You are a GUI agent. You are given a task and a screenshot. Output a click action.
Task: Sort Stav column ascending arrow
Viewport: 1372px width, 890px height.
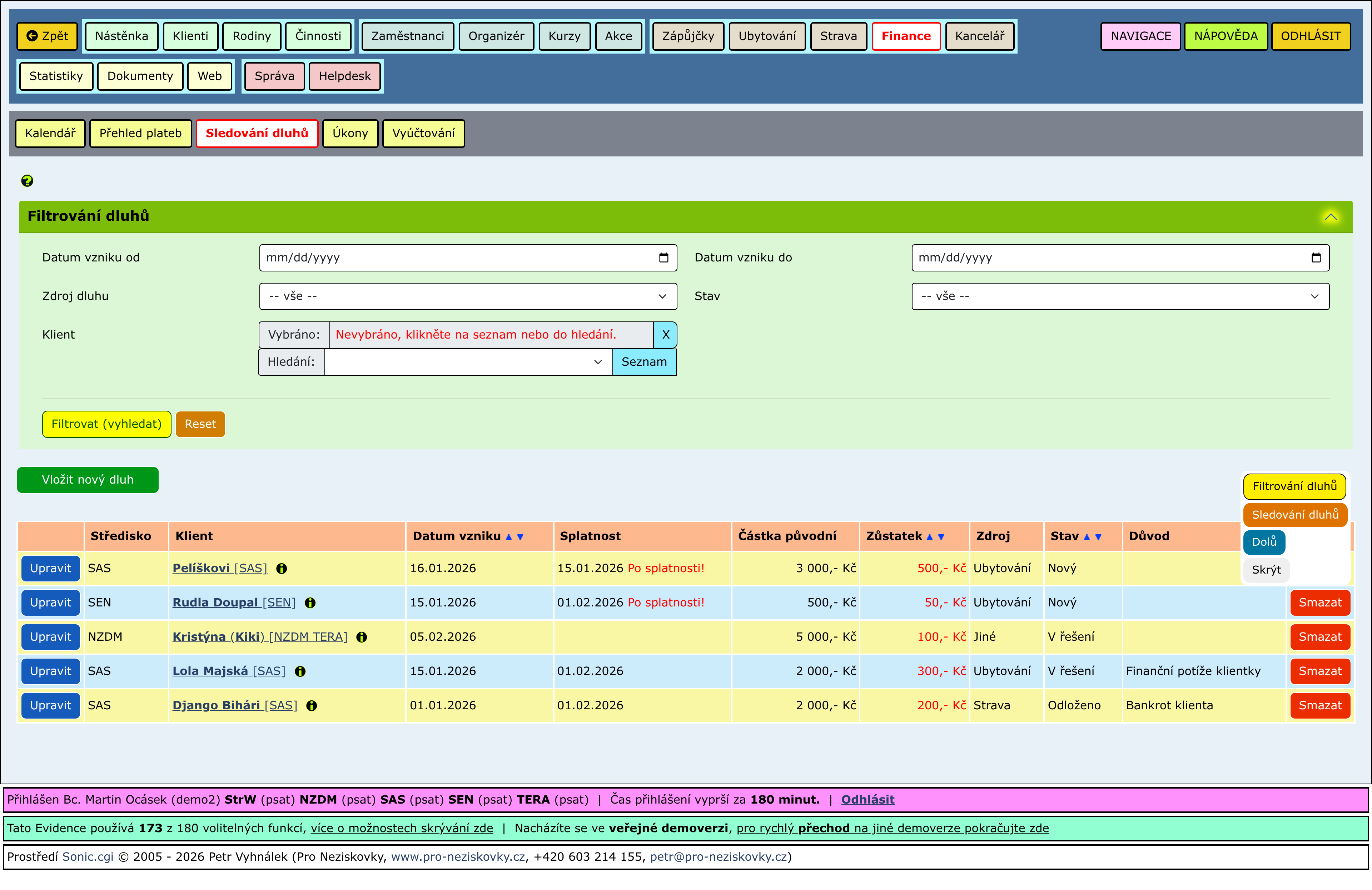[x=1087, y=537]
